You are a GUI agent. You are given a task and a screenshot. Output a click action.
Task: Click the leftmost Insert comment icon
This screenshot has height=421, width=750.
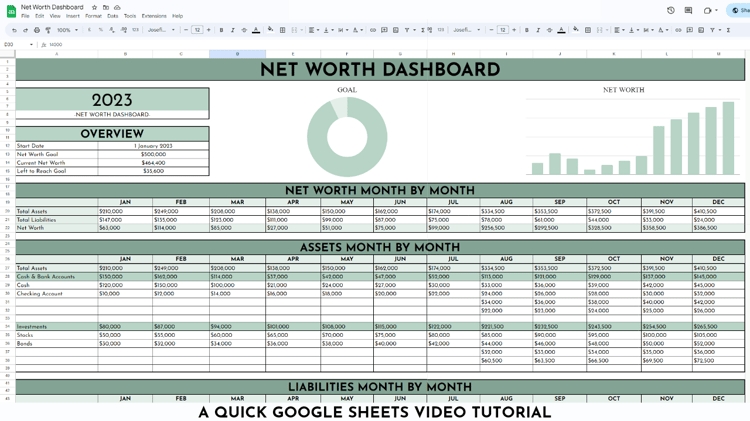click(384, 30)
